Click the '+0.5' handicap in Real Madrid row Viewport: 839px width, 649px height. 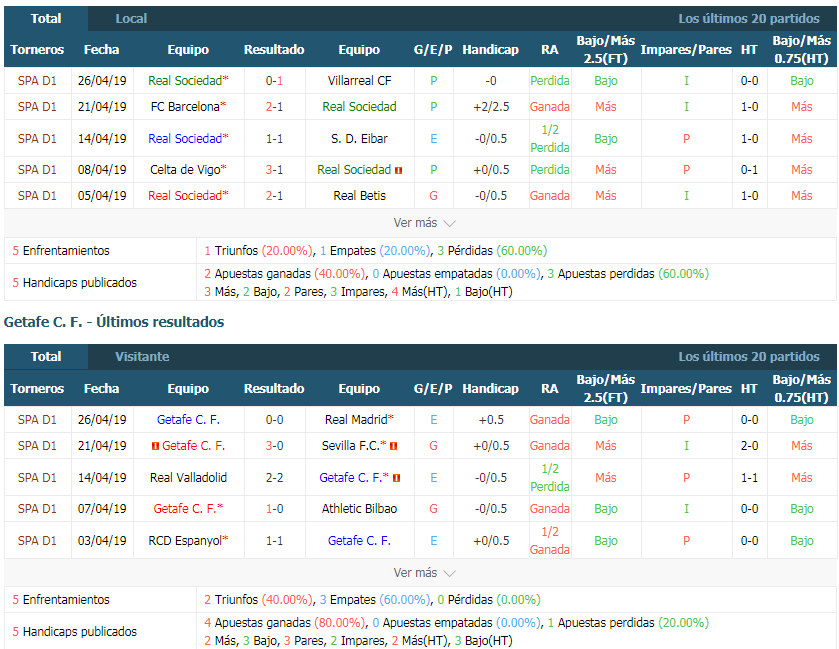(491, 419)
